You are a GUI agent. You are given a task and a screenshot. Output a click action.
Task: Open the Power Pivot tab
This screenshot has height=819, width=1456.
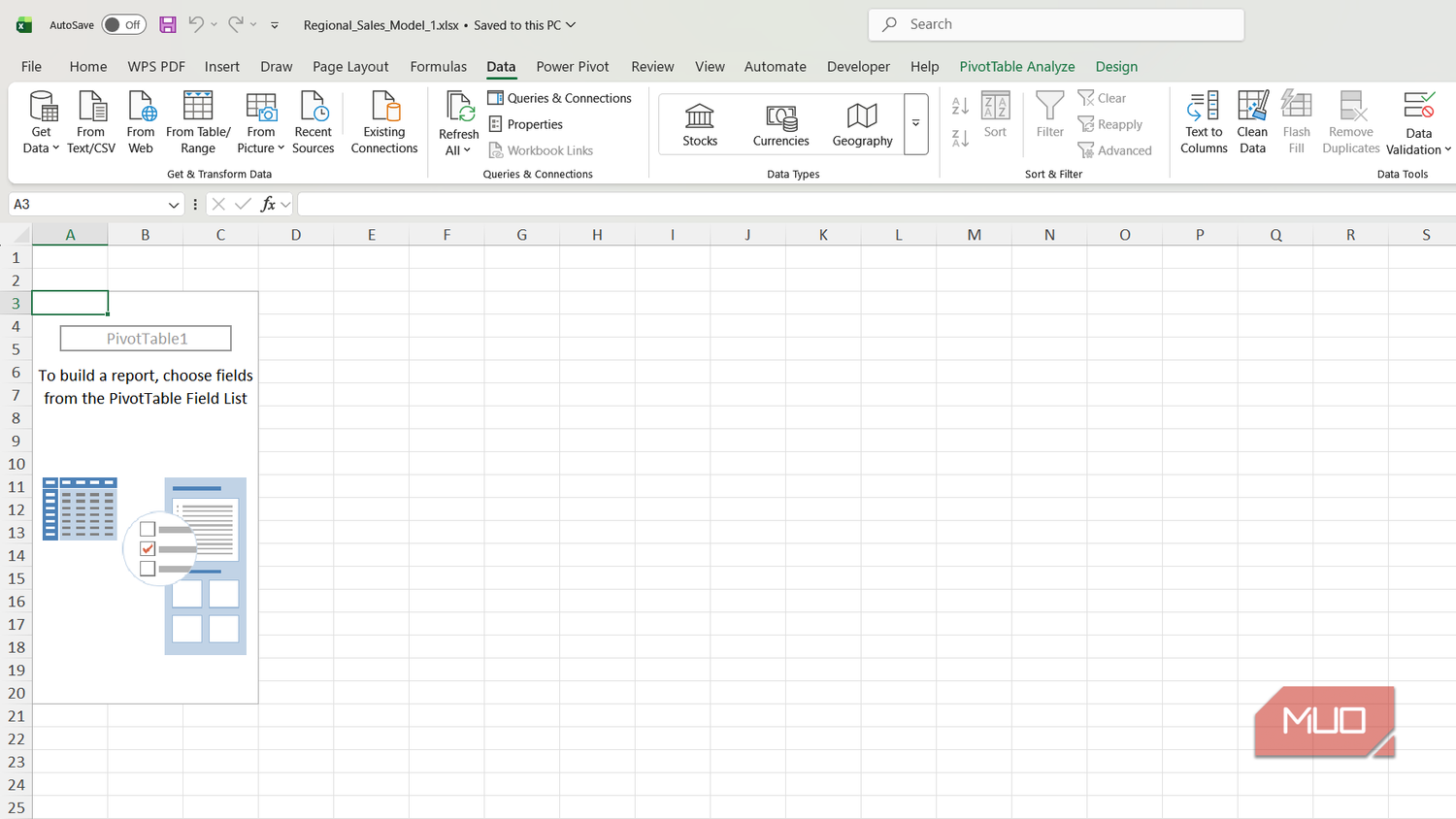(573, 66)
